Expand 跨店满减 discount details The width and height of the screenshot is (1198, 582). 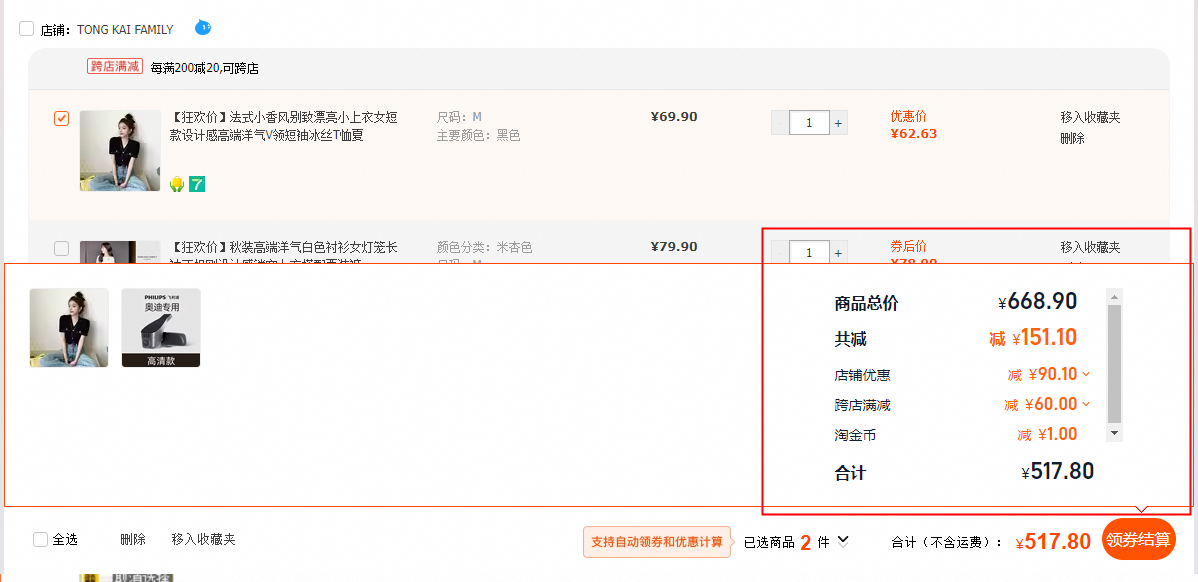(x=1086, y=404)
